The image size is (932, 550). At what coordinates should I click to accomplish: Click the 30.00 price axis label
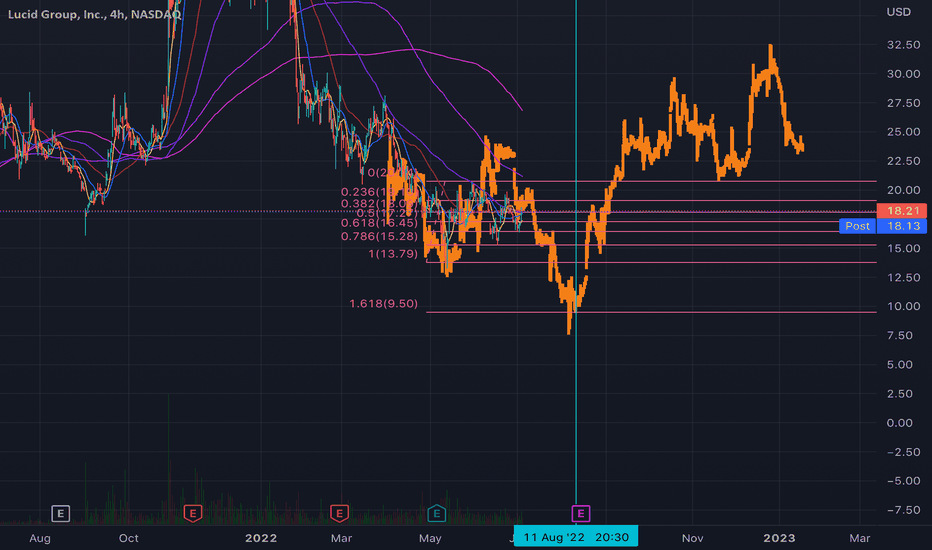coord(903,74)
